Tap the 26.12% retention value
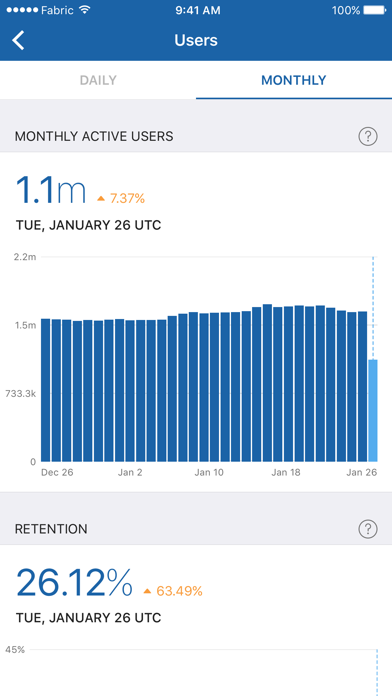 [x=74, y=582]
